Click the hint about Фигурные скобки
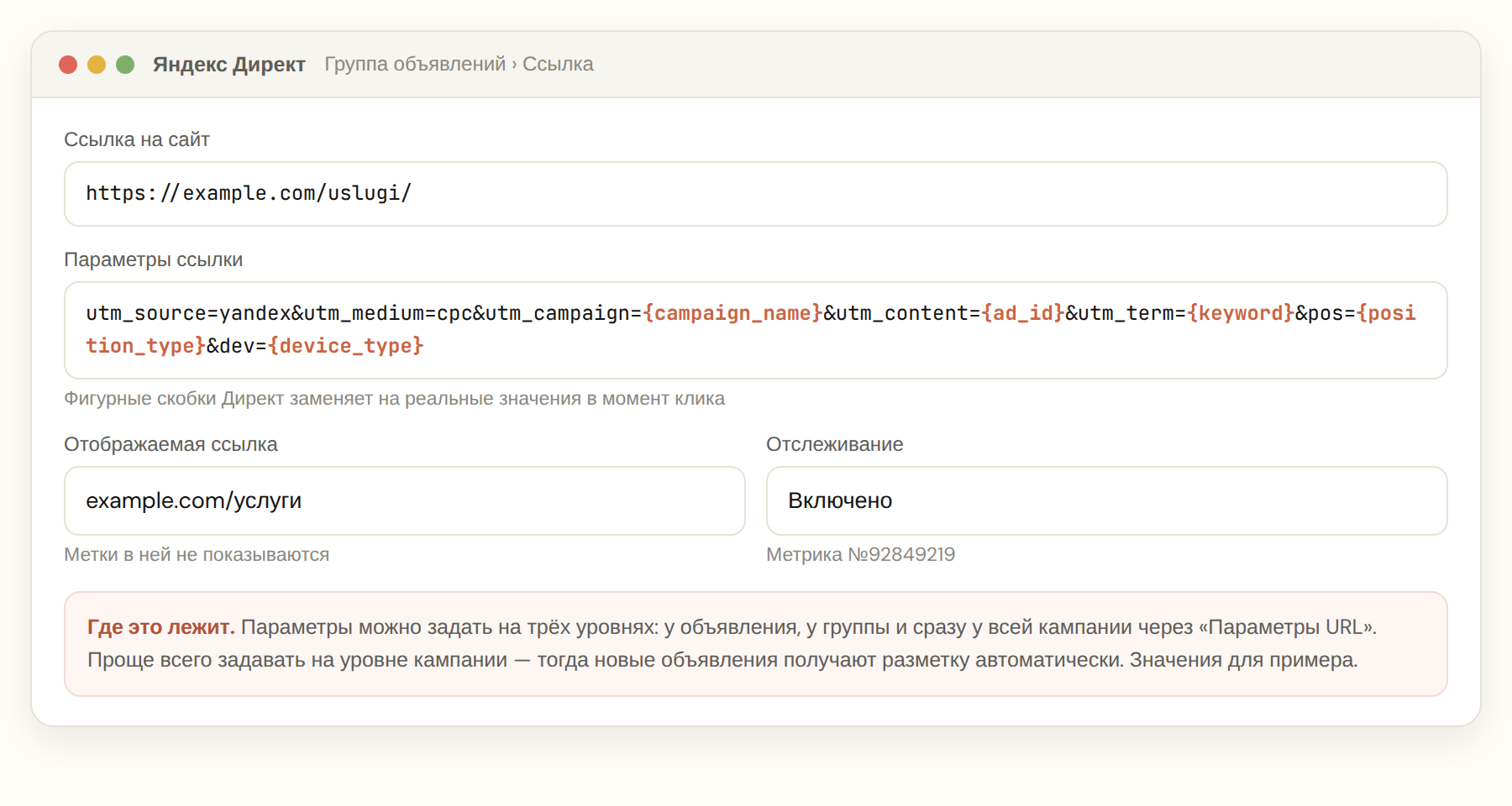The image size is (1512, 806). [x=394, y=399]
